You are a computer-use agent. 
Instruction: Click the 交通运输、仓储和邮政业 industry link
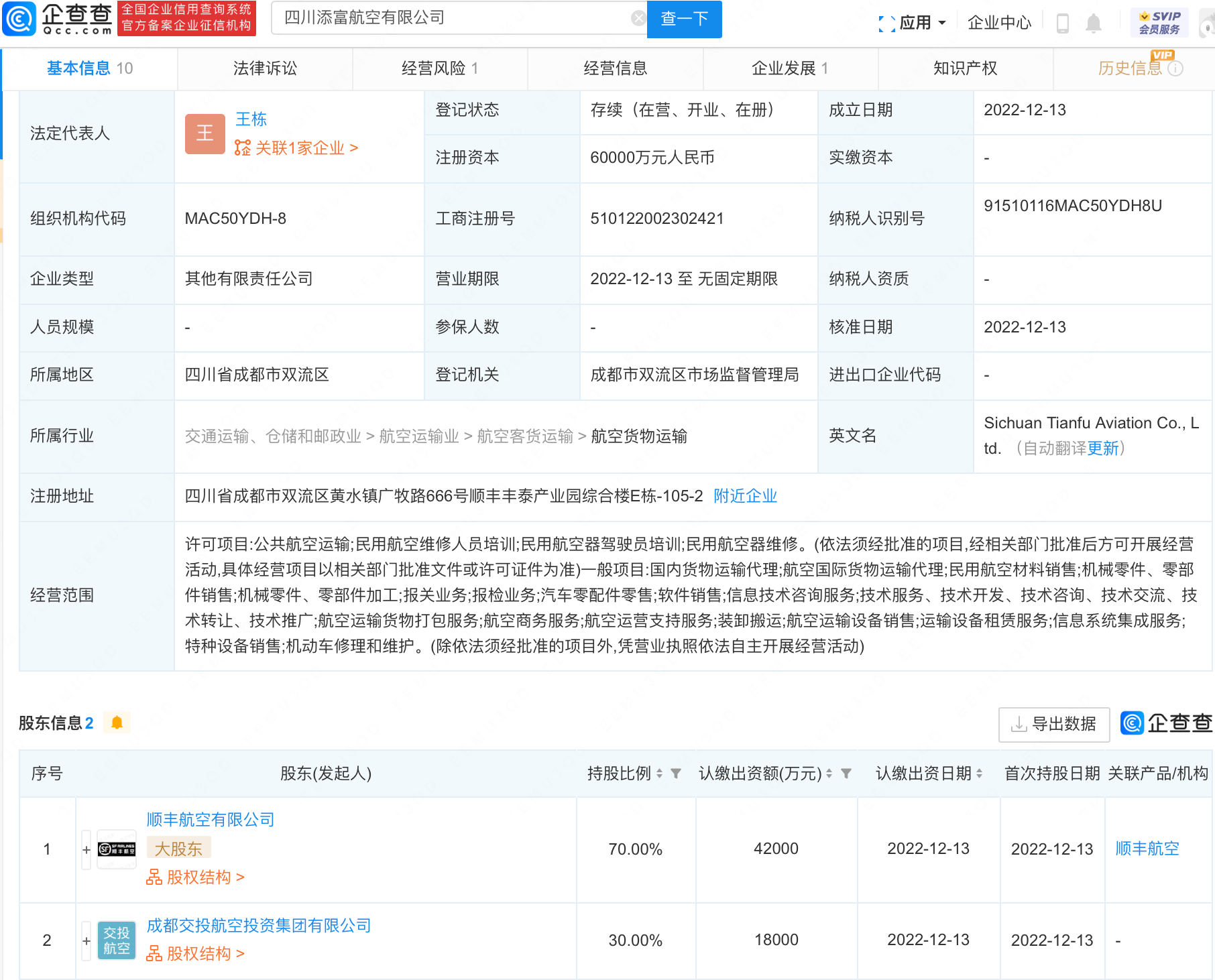pos(273,436)
